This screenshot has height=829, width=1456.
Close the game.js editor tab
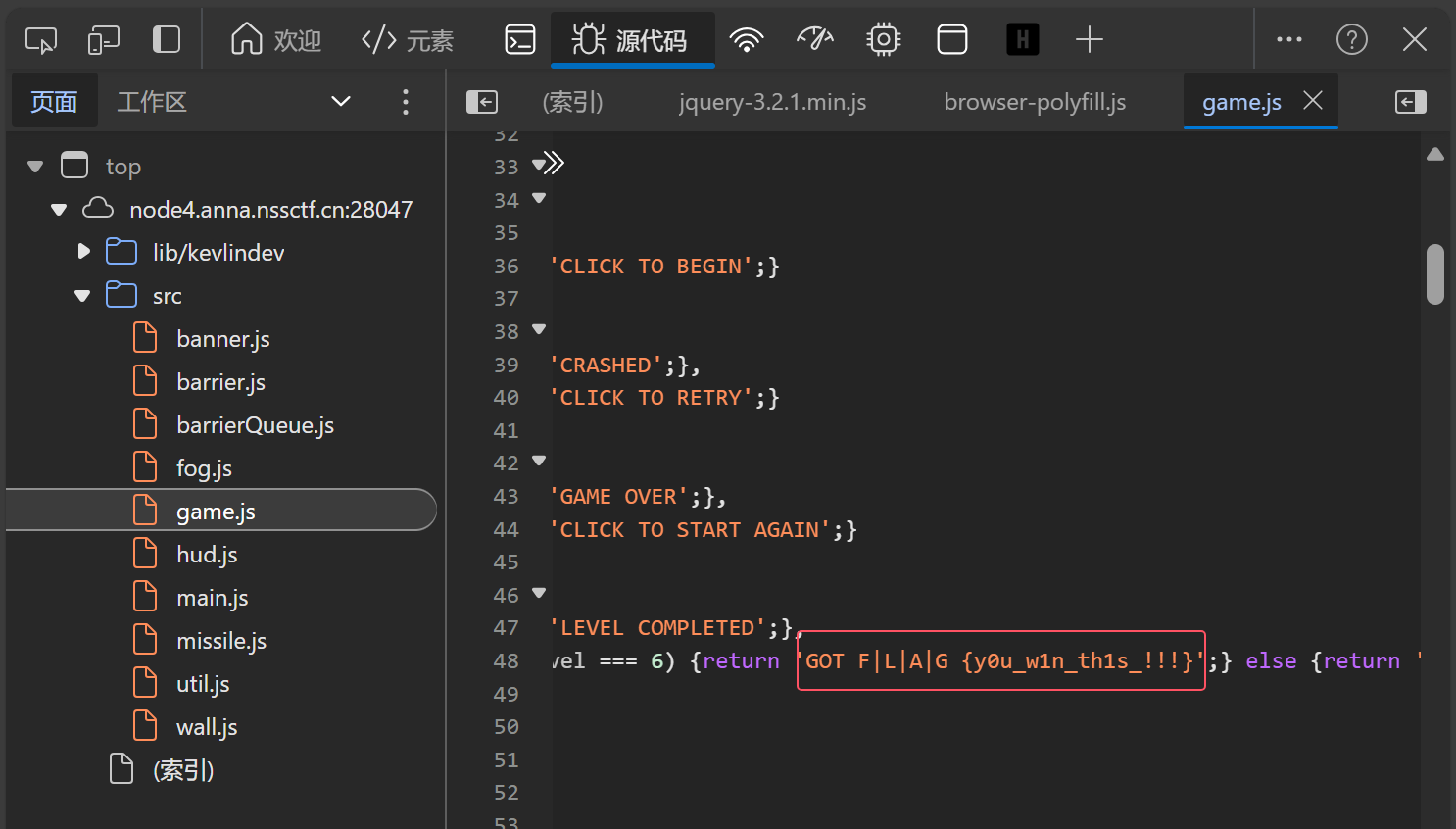pos(1313,101)
